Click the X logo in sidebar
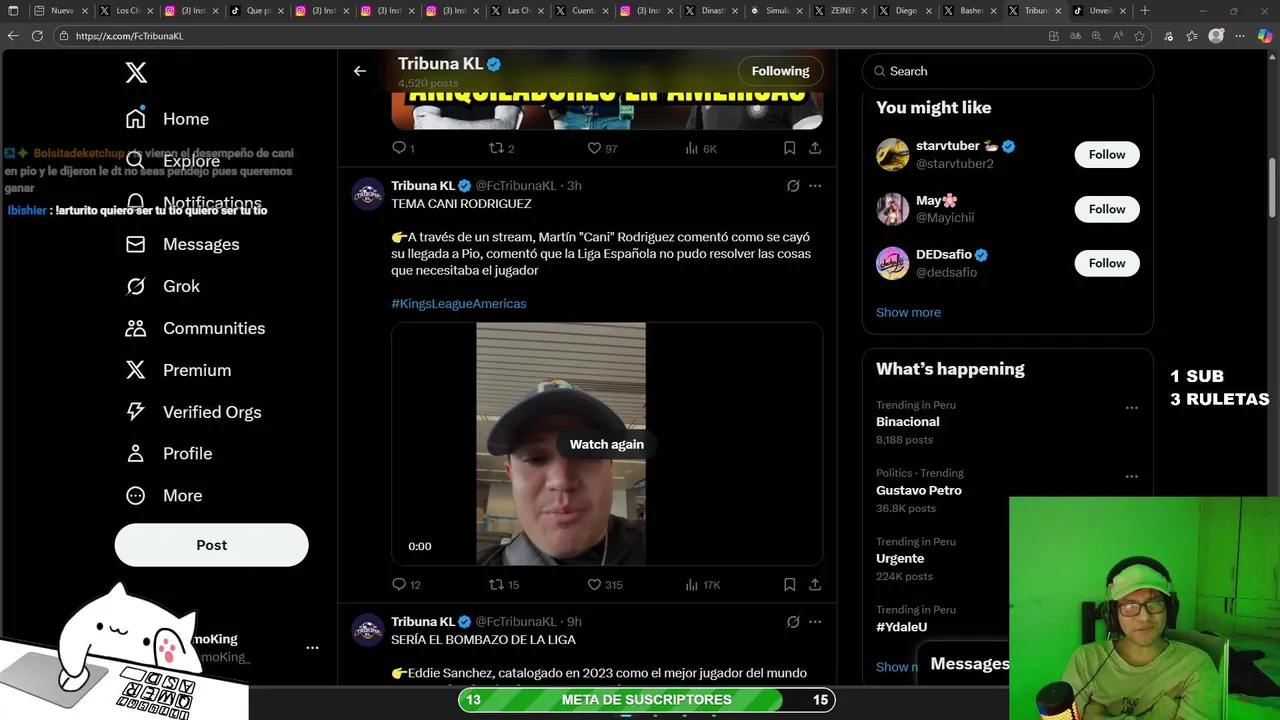 [x=136, y=72]
